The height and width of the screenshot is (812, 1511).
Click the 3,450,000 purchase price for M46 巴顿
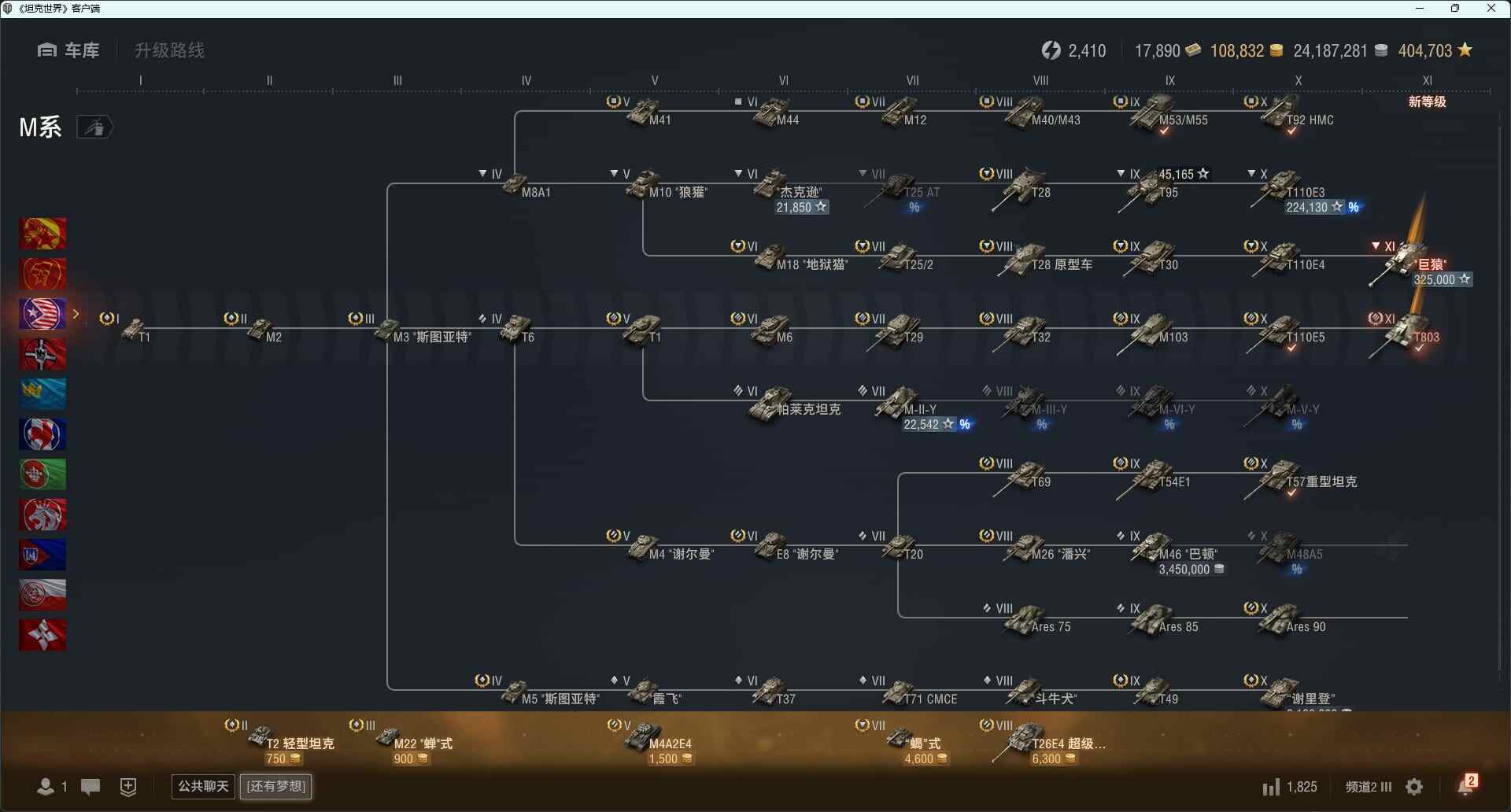[x=1191, y=570]
